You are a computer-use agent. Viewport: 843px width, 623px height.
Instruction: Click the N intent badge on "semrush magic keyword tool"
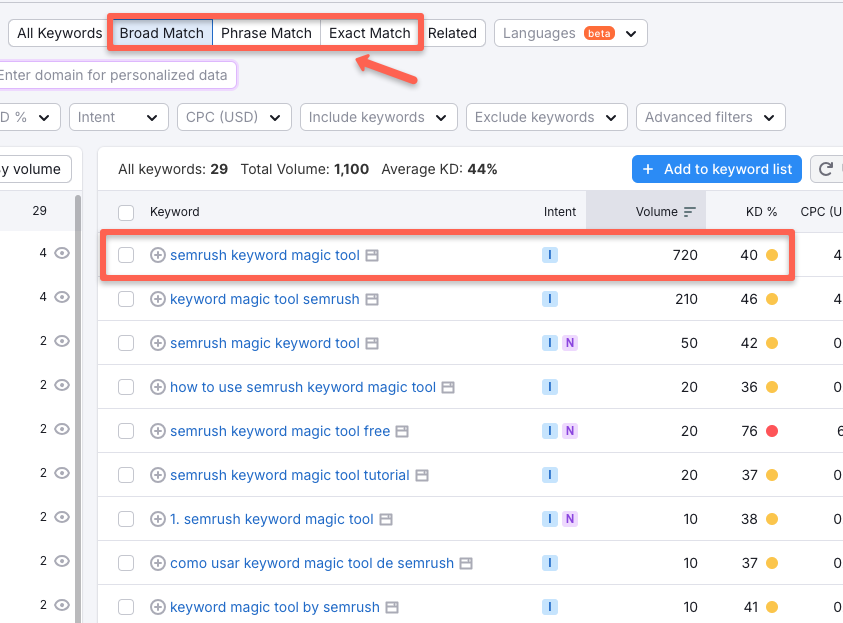click(x=570, y=343)
